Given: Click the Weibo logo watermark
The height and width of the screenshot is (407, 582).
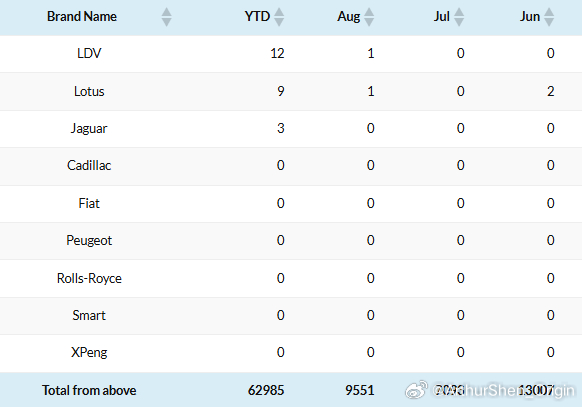Looking at the screenshot, I should tap(416, 389).
